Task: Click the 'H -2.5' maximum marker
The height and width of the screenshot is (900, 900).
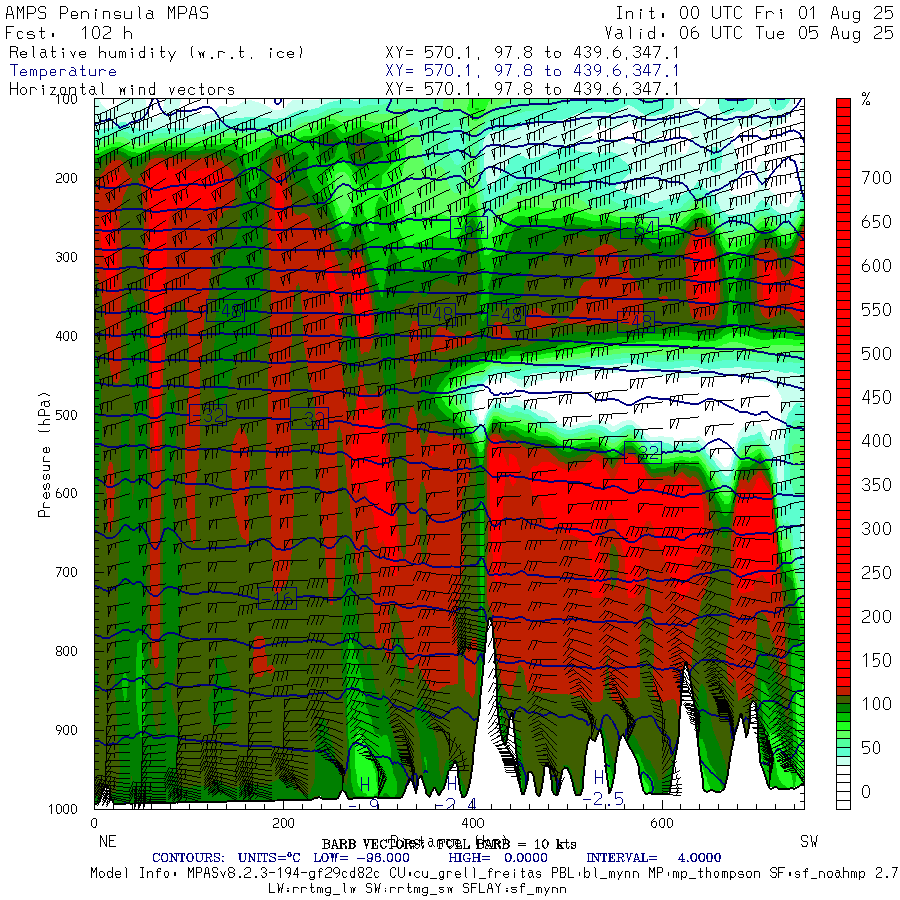Action: [x=602, y=789]
